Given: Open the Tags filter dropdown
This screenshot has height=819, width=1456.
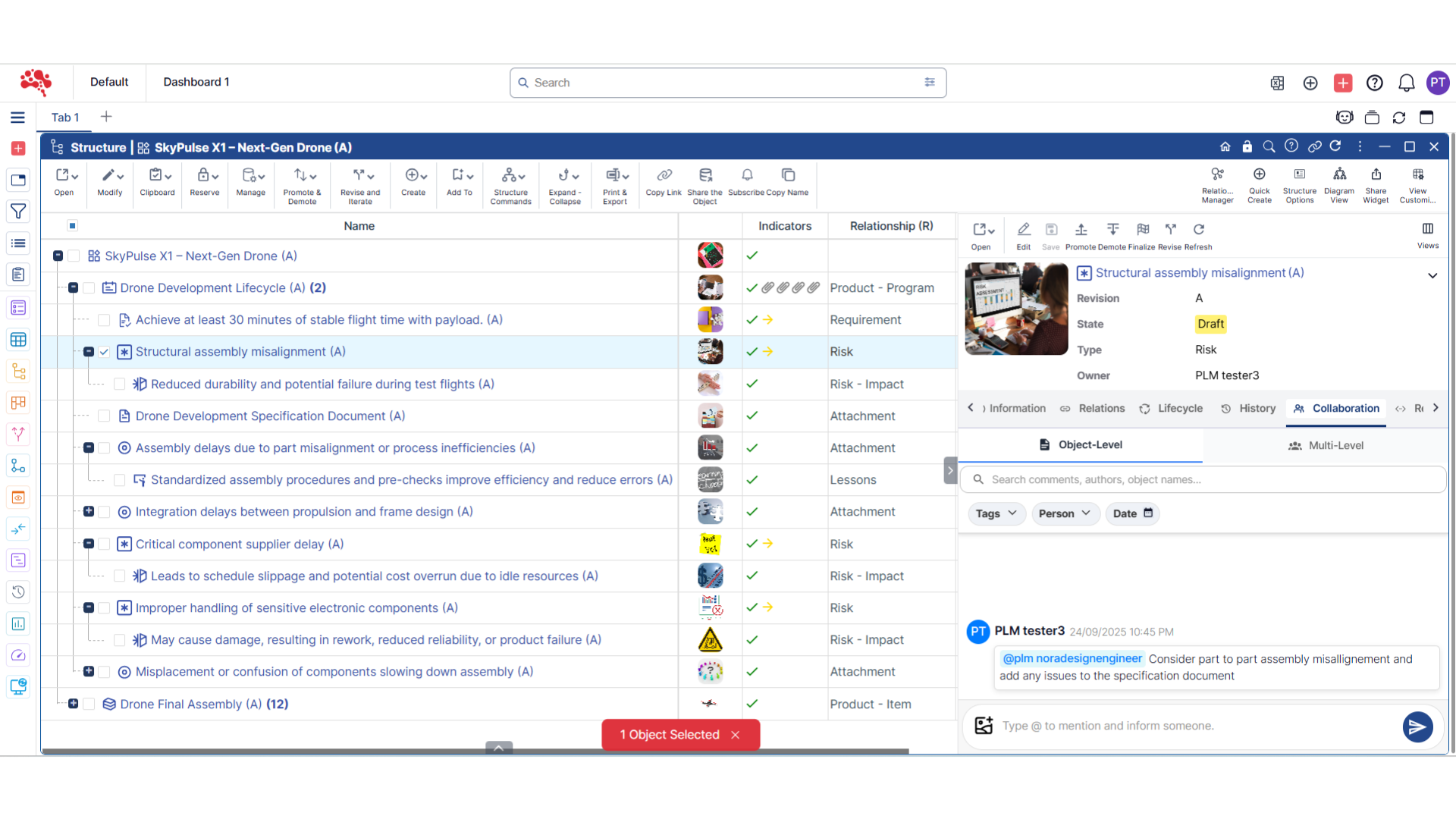Looking at the screenshot, I should coord(996,513).
